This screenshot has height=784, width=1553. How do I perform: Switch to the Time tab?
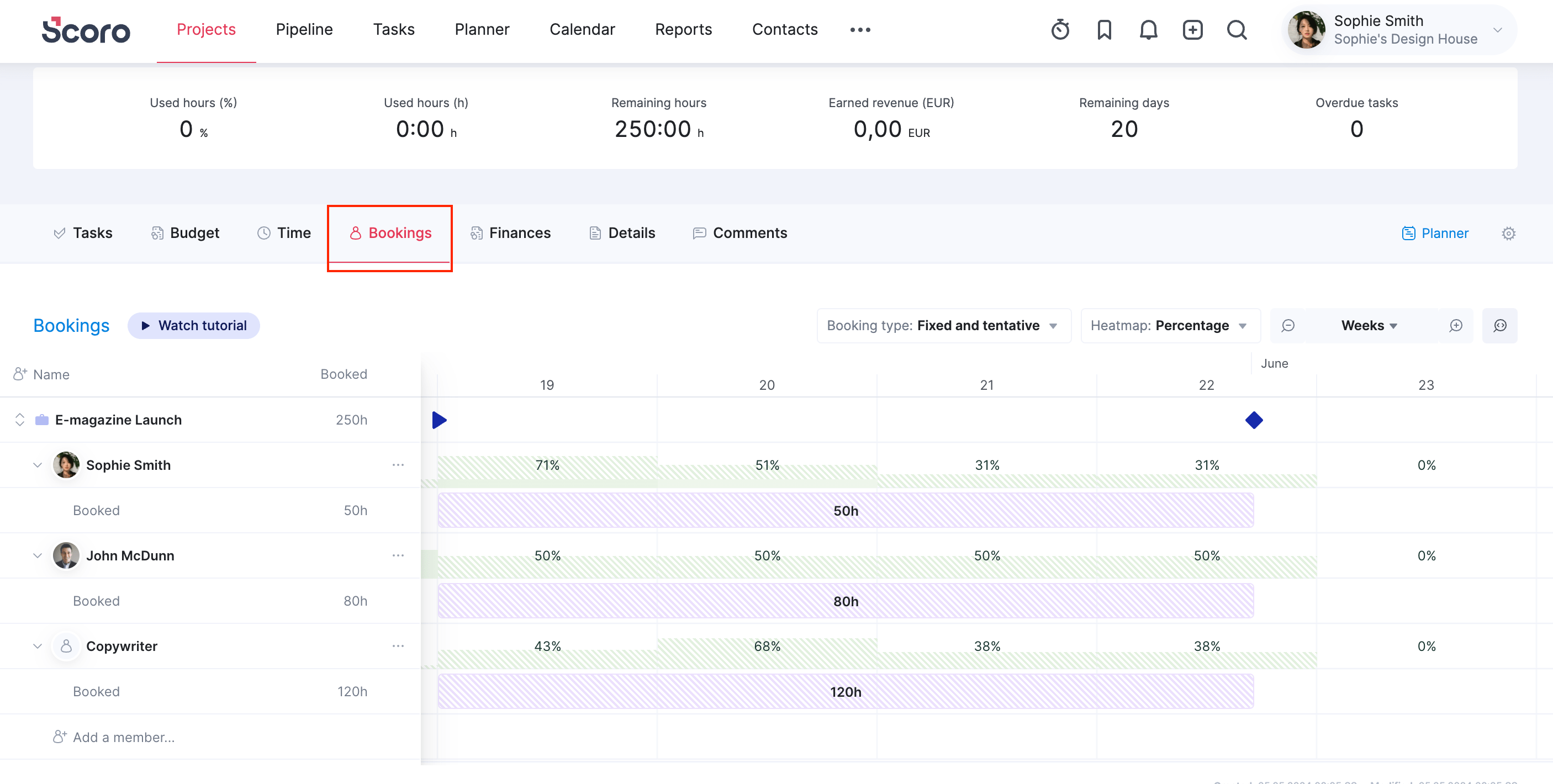(x=284, y=233)
